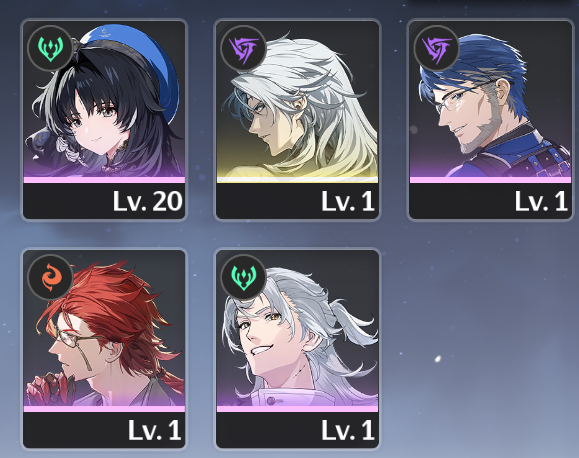Click Lv. 1 label under red-haired character
579x458 pixels.
coord(155,431)
